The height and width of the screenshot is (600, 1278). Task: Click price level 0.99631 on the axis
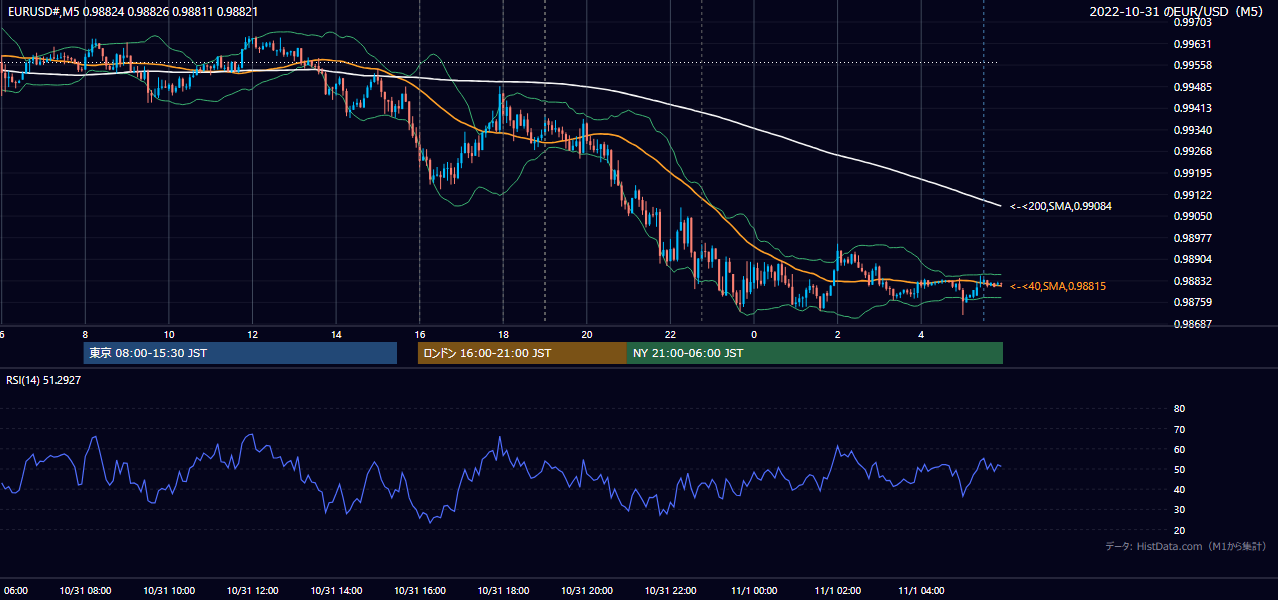[1192, 44]
